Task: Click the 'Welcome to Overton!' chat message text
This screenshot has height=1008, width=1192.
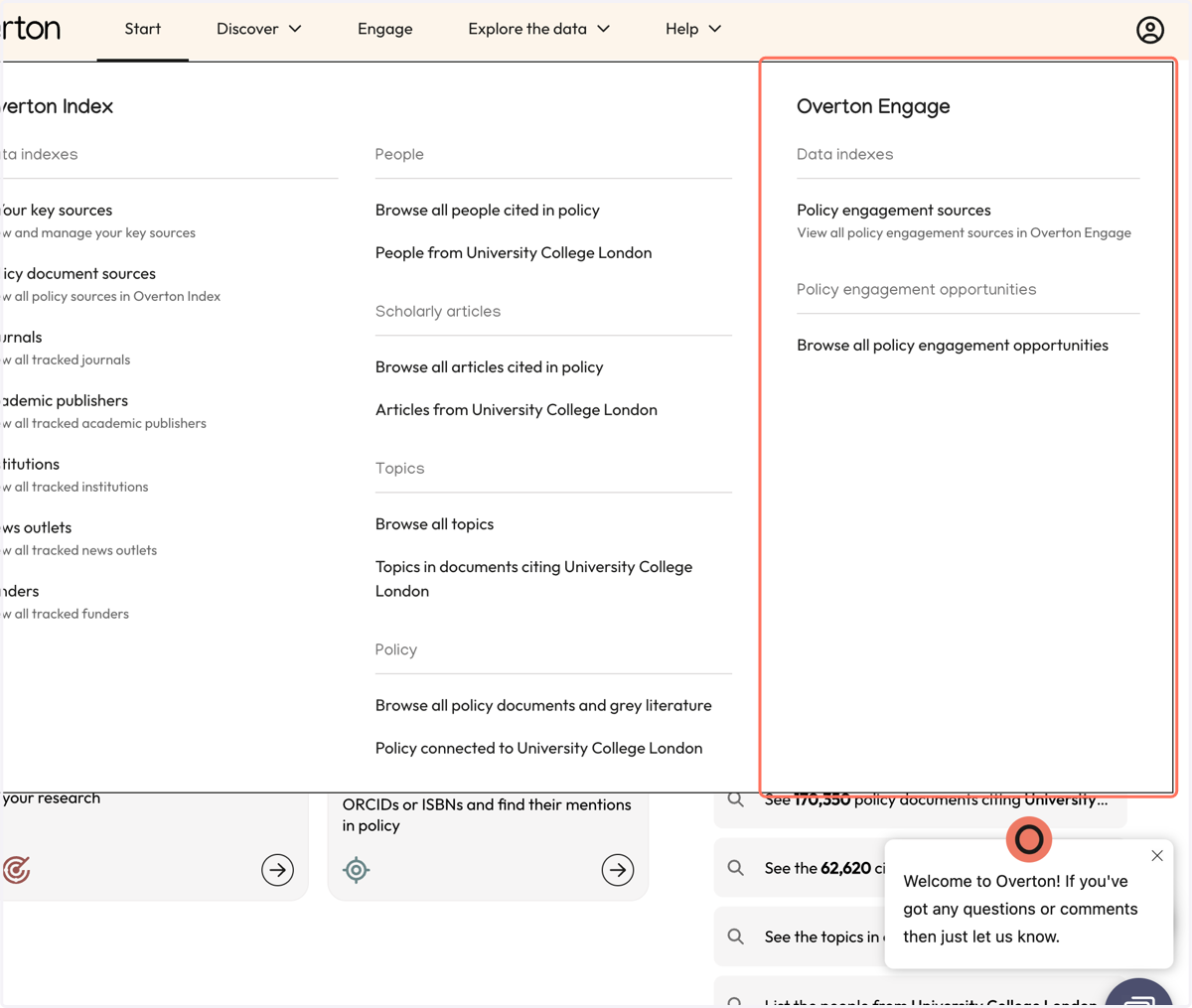Action: point(1020,909)
